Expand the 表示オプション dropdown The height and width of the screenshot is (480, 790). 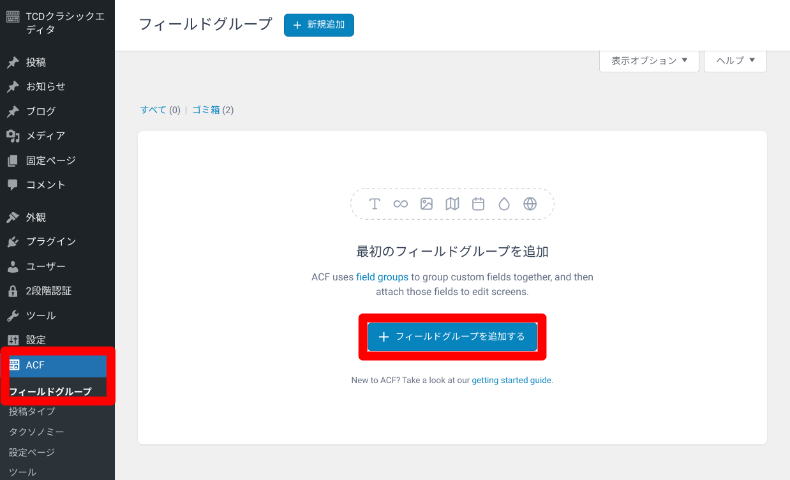[x=649, y=60]
